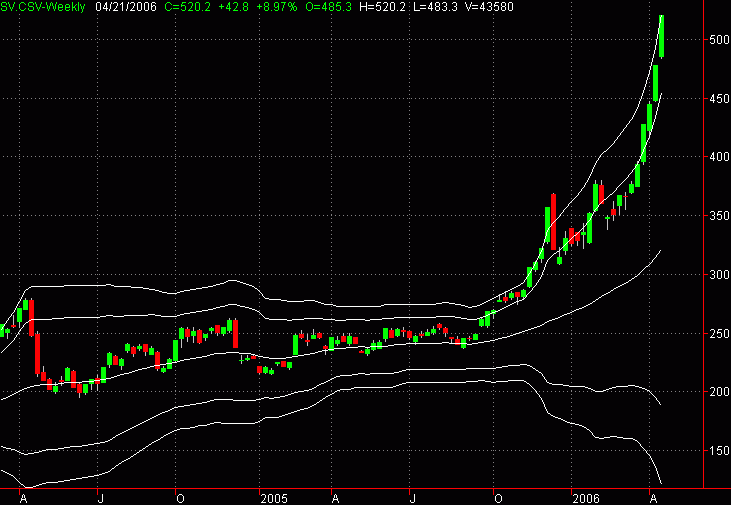Click the latest green candle near 500
This screenshot has height=505, width=731.
pos(661,36)
